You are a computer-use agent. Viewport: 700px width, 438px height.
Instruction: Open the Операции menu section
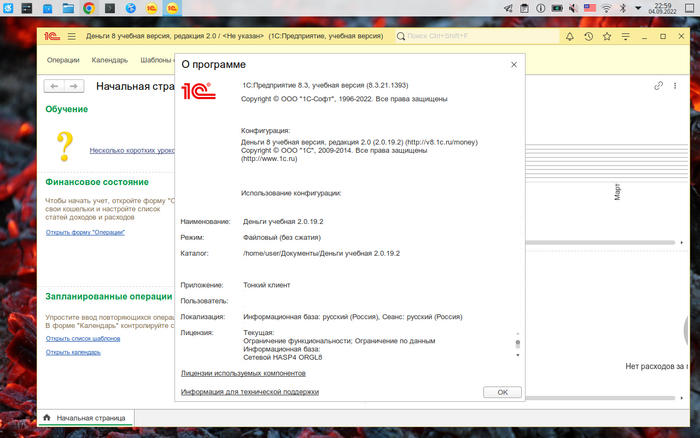[x=63, y=60]
